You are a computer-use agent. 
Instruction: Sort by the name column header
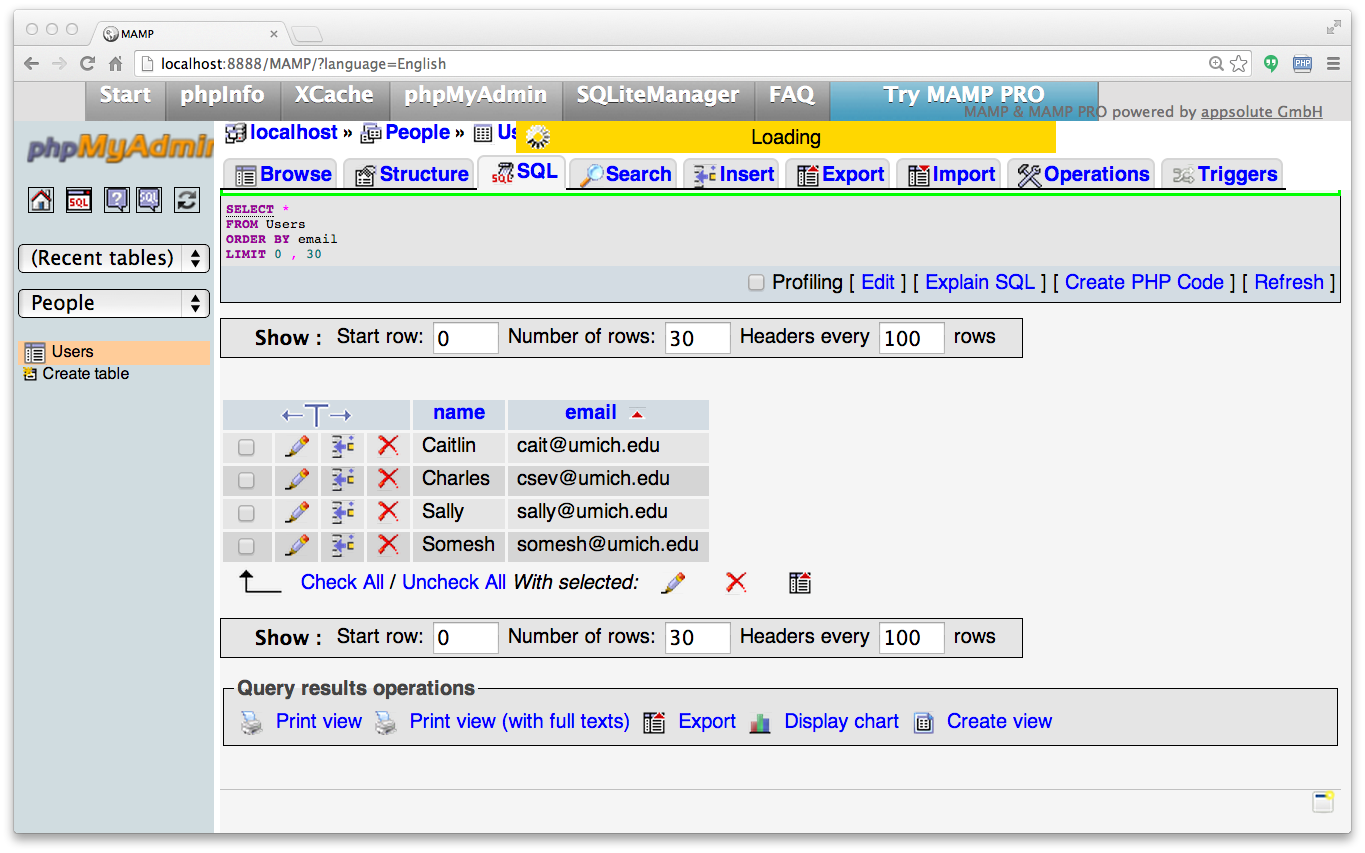click(x=459, y=412)
